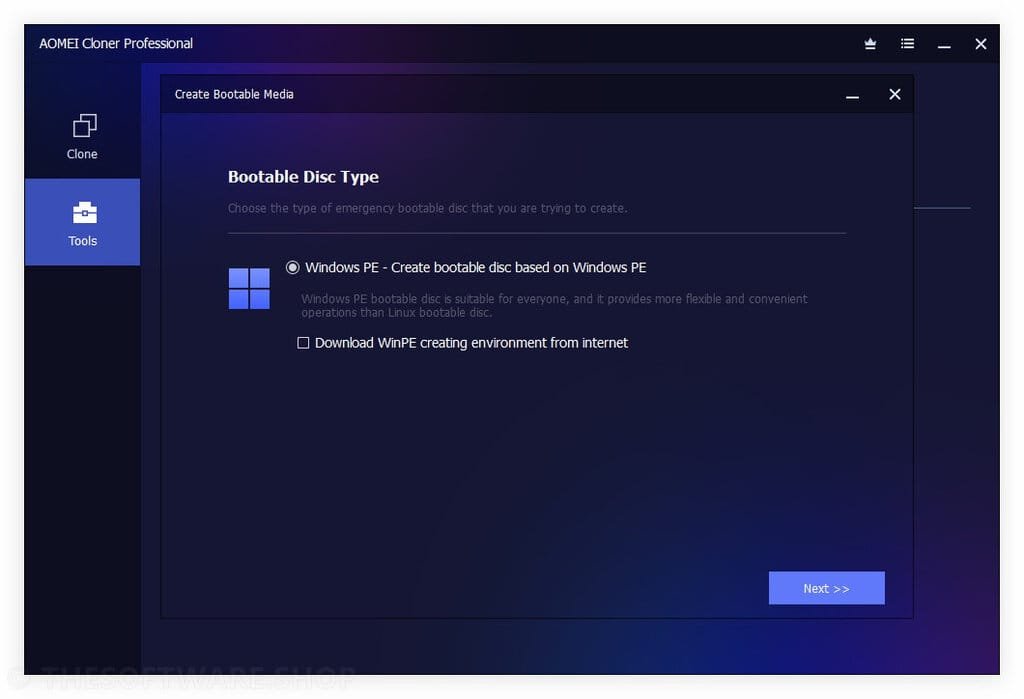
Task: Click the Clone icon in the sidebar
Action: coord(83,127)
